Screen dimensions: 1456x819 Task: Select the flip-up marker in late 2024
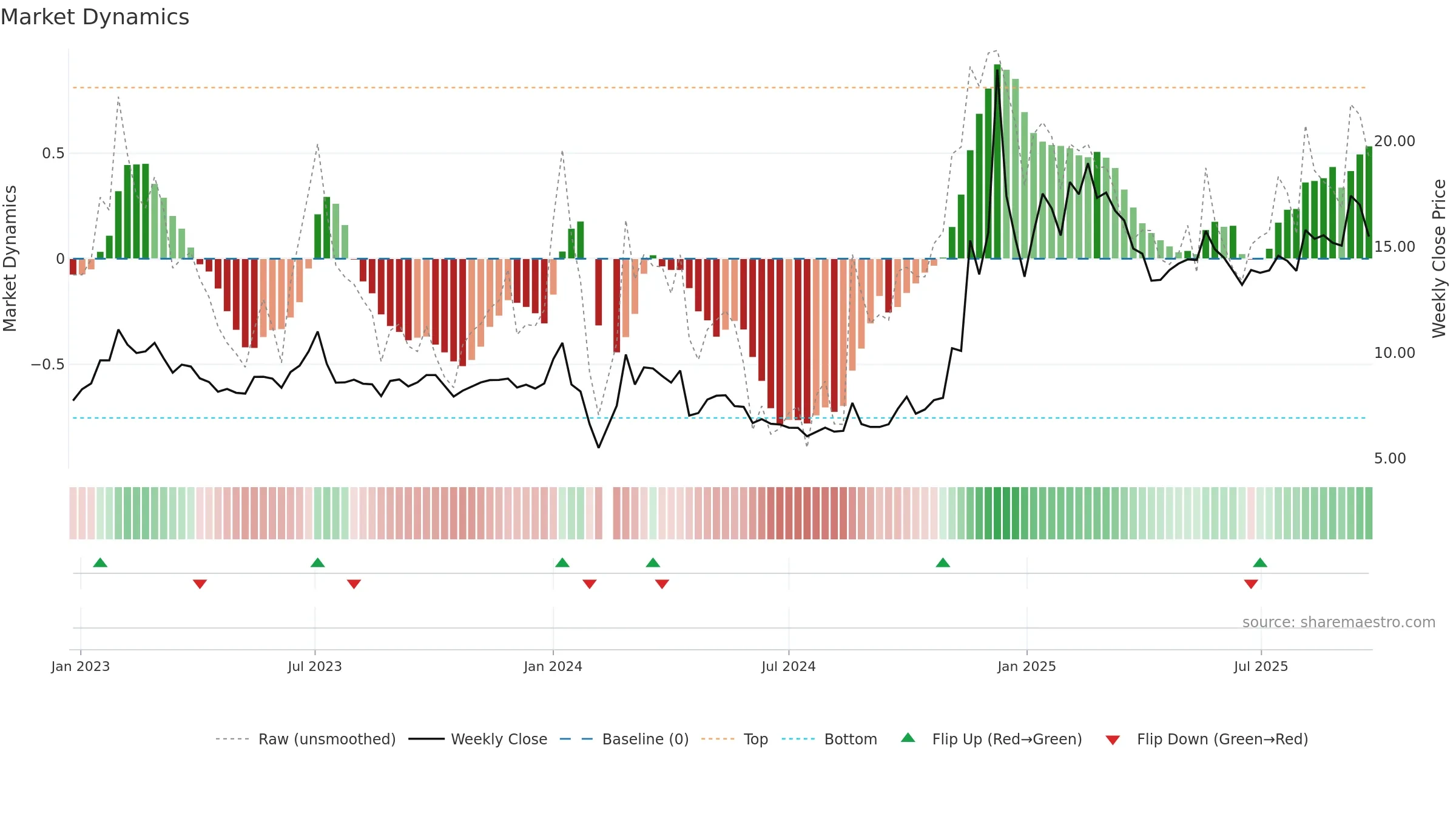943,562
